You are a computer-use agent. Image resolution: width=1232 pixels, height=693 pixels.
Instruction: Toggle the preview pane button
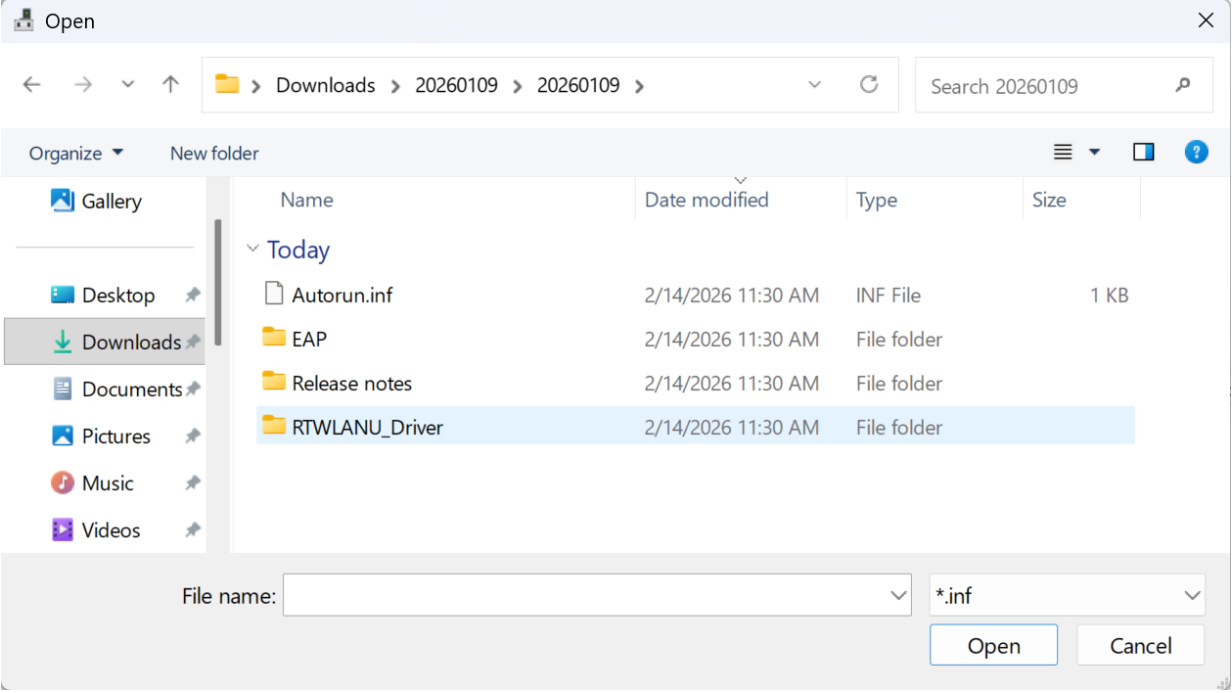[1143, 152]
